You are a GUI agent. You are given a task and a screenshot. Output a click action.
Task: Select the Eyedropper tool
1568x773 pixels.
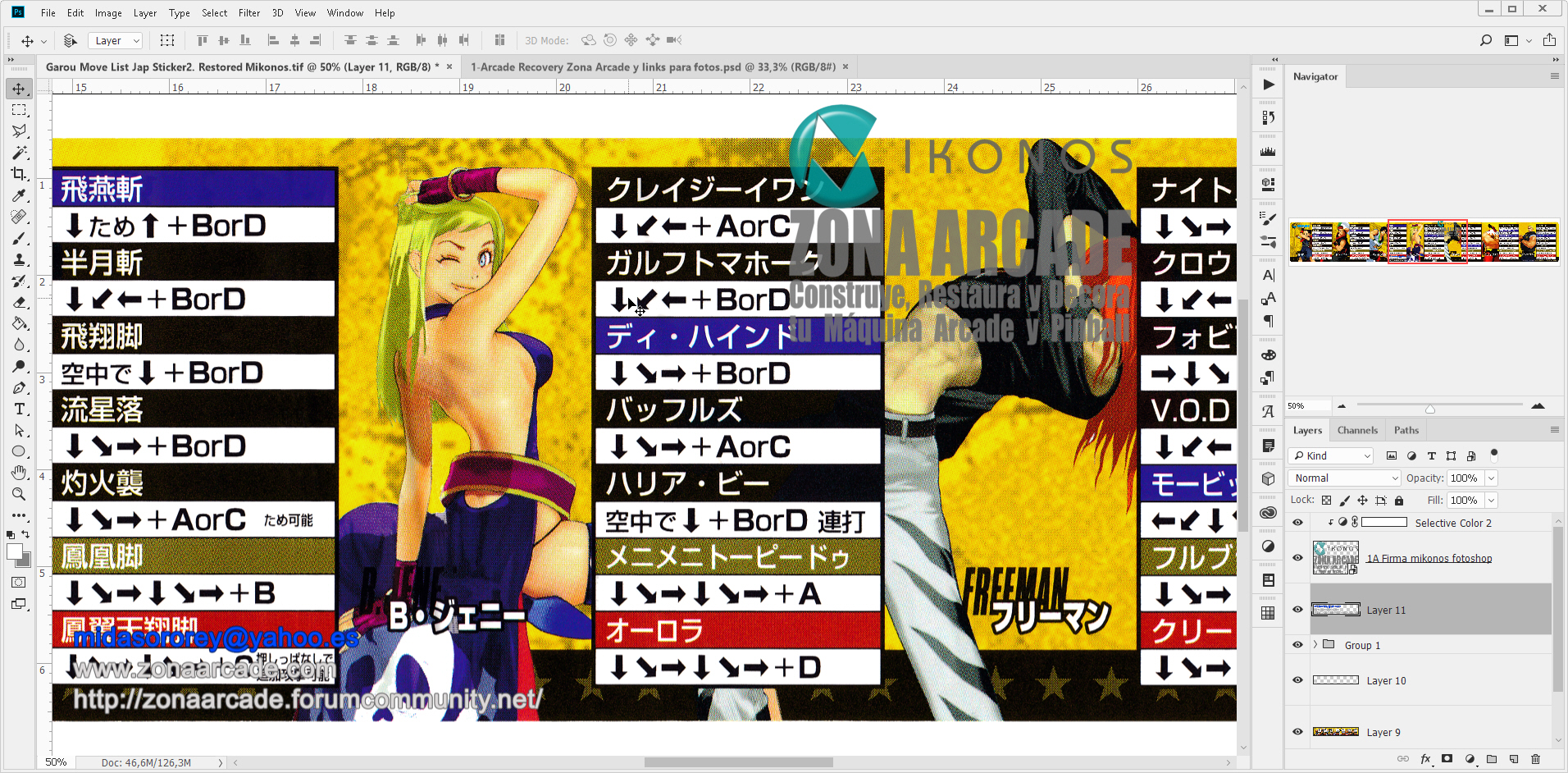[20, 195]
